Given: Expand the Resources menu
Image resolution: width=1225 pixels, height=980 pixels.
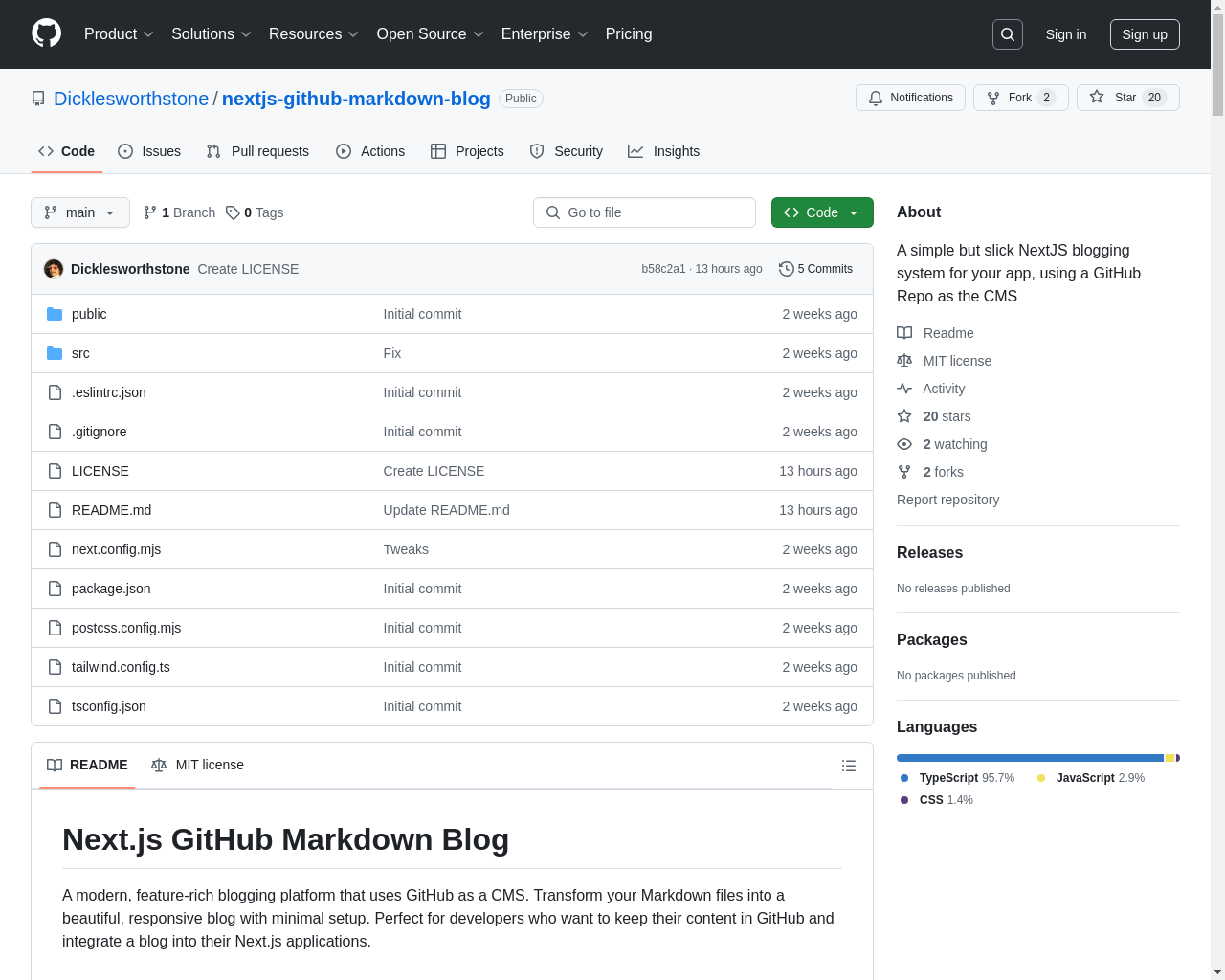Looking at the screenshot, I should click(314, 34).
